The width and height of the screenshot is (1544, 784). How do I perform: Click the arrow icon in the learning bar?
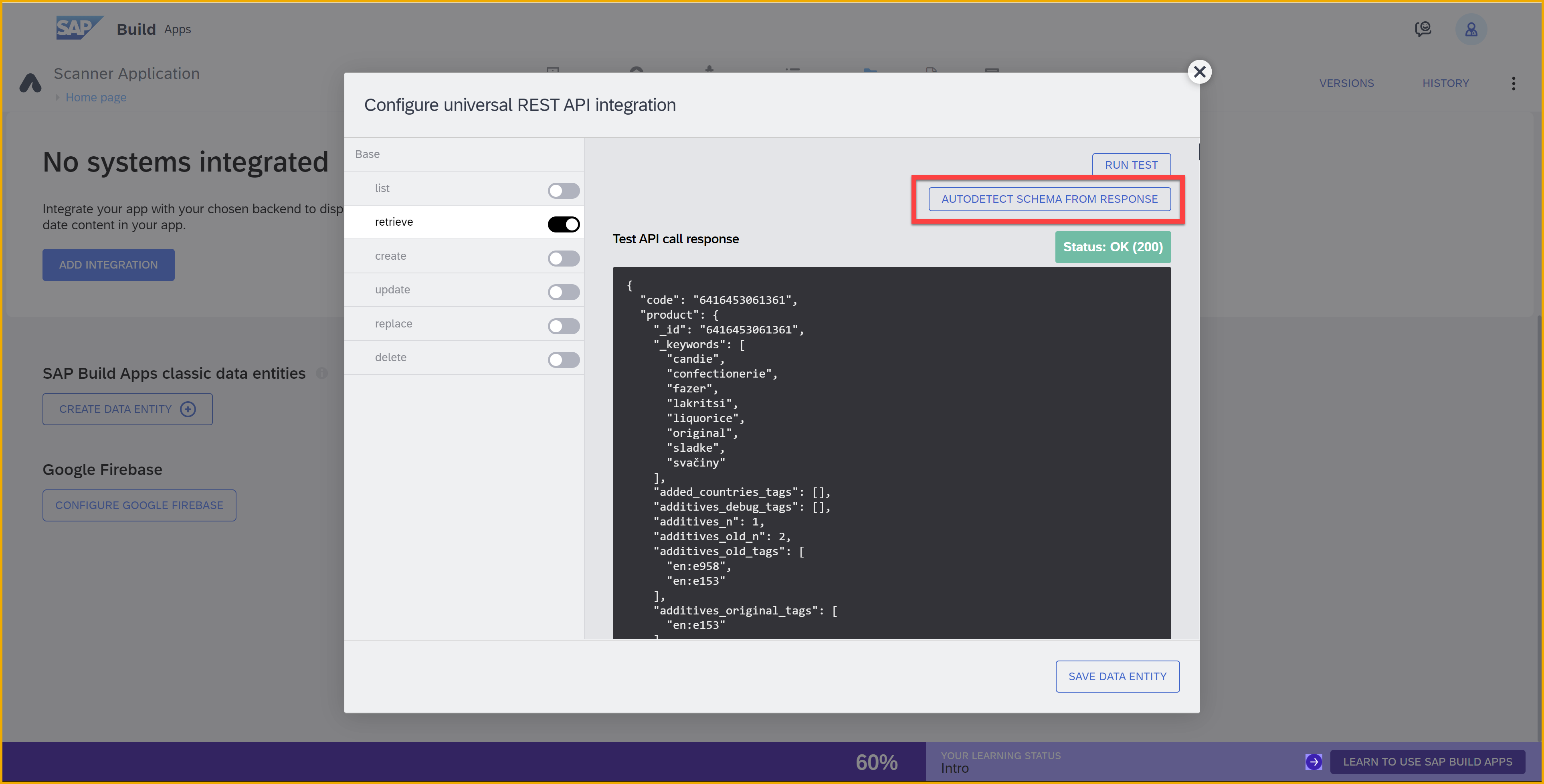(1313, 762)
